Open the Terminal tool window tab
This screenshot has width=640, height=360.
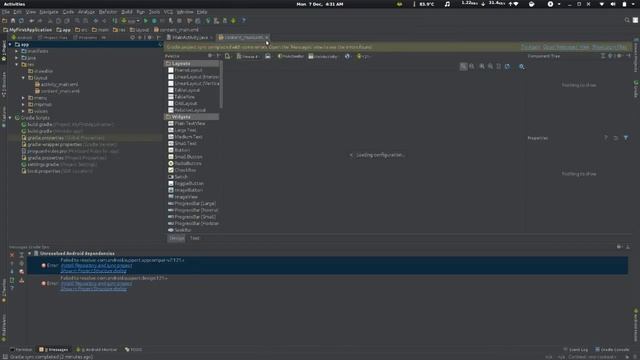click(21, 350)
